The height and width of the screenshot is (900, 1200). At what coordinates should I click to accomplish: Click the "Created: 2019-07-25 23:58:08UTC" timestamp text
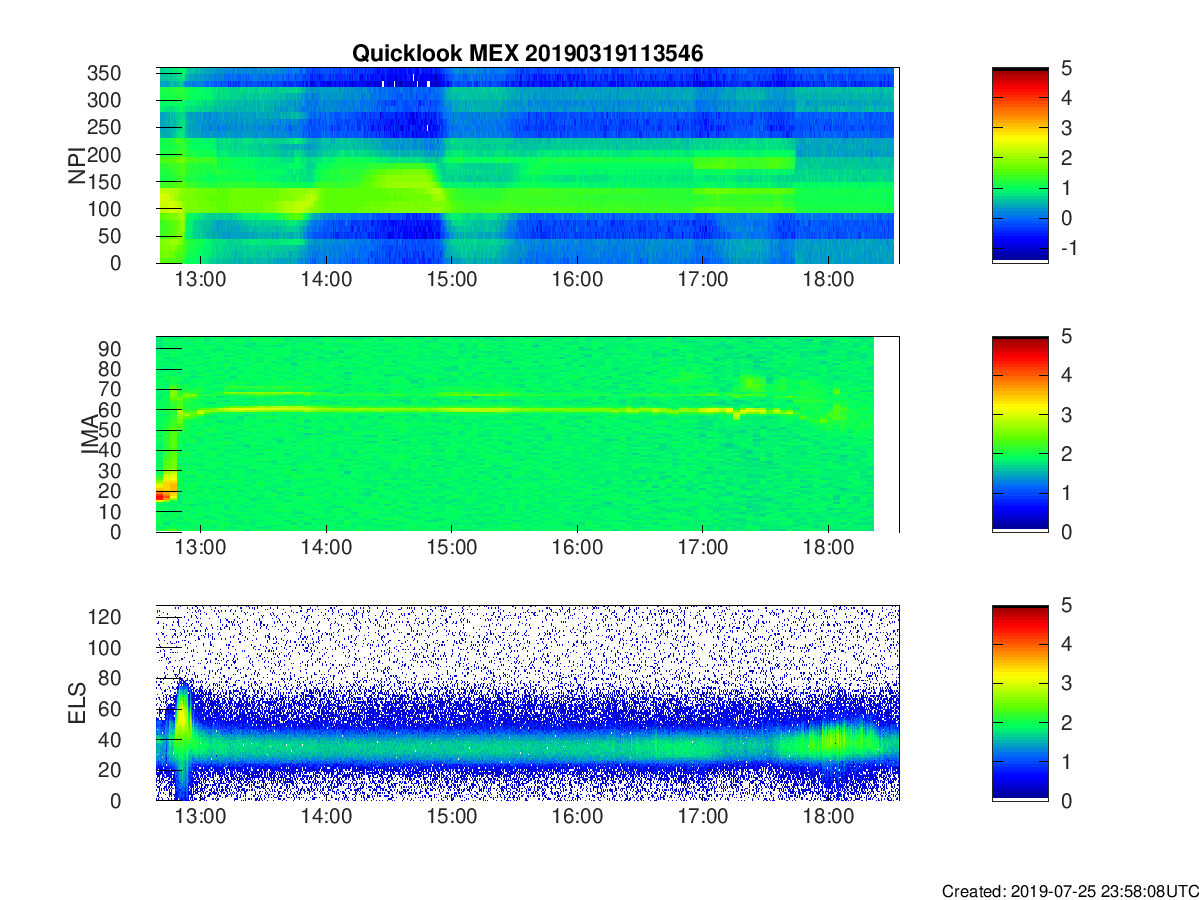[x=1070, y=891]
